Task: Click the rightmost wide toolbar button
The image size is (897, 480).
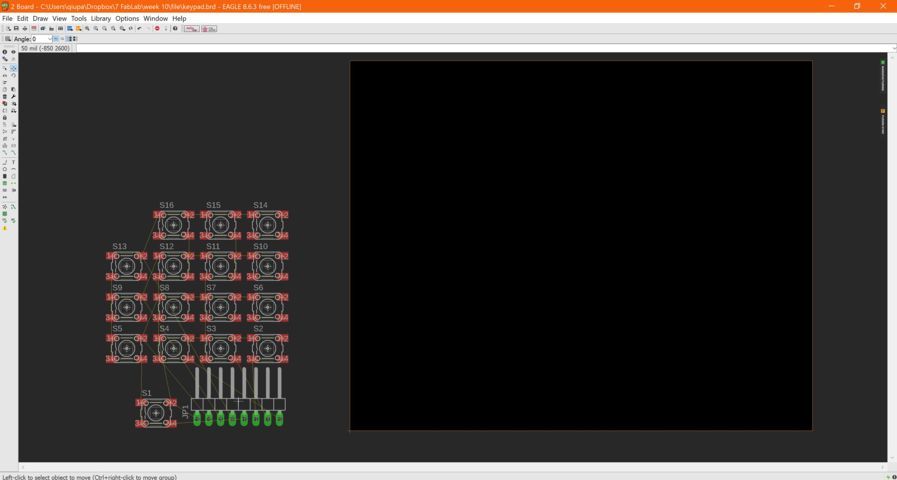Action: click(209, 29)
